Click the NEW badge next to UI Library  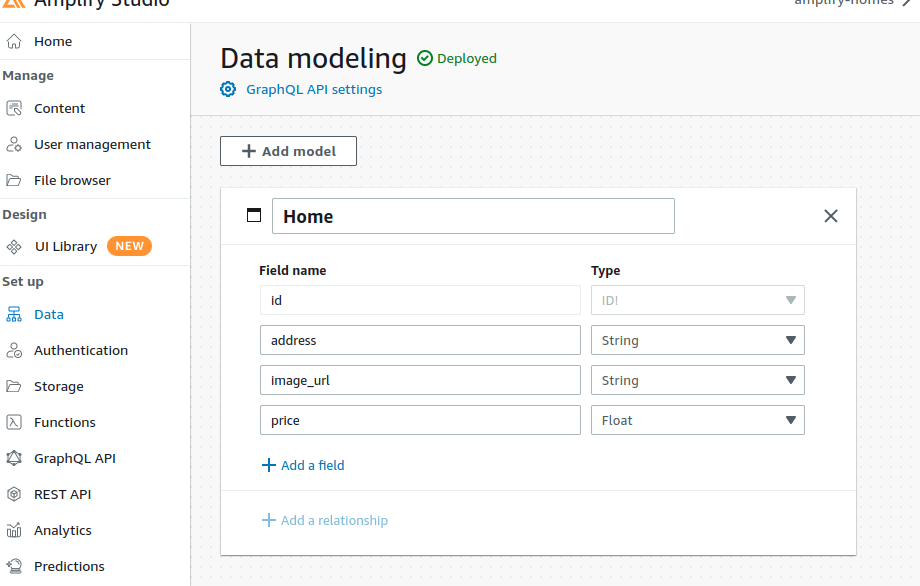(129, 246)
